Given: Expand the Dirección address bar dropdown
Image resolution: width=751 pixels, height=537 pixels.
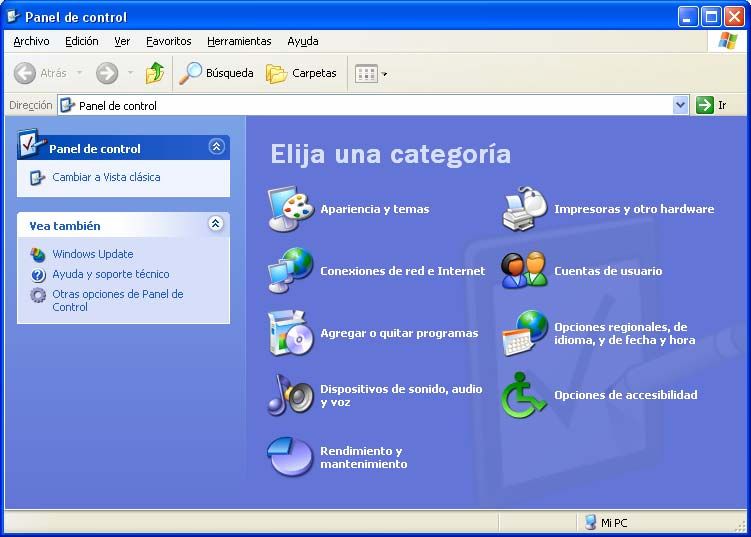Looking at the screenshot, I should (x=680, y=105).
